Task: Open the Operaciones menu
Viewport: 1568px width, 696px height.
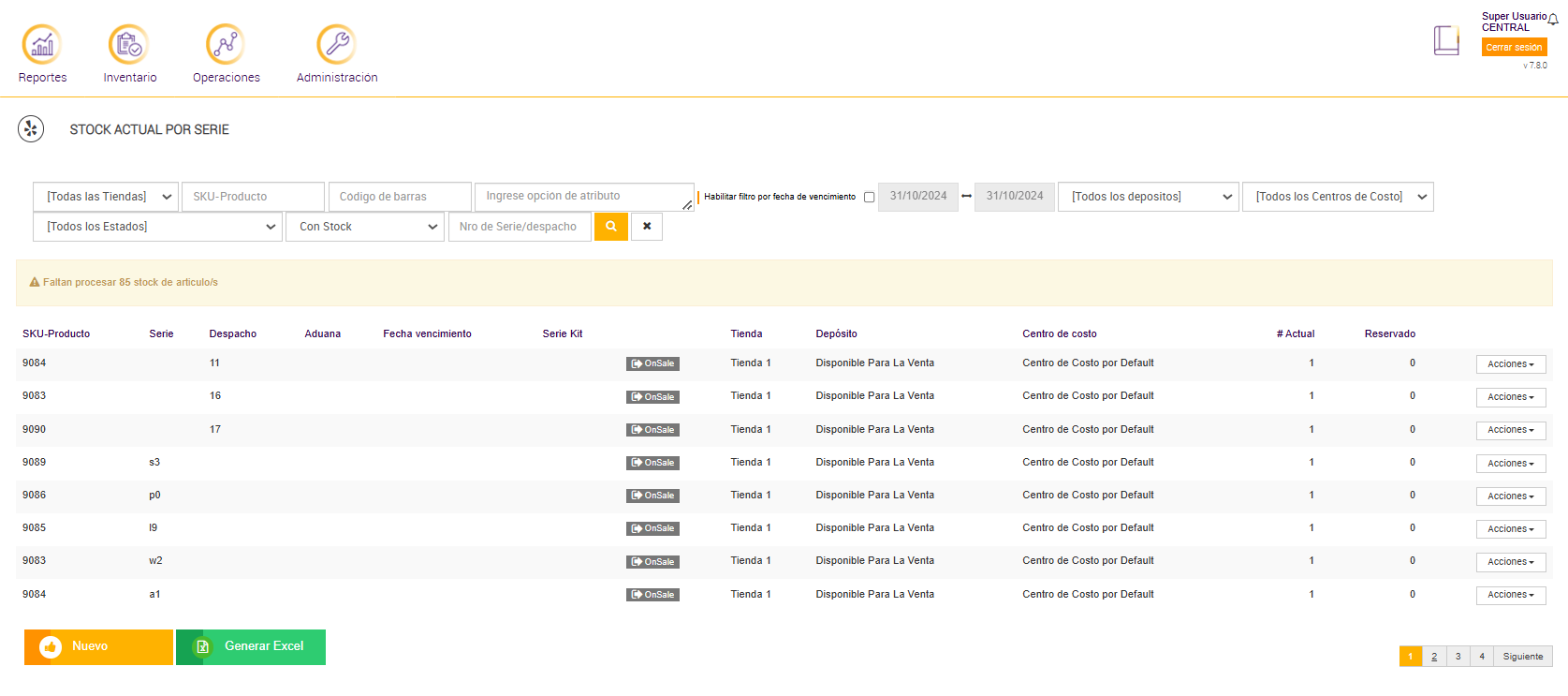Action: (226, 54)
